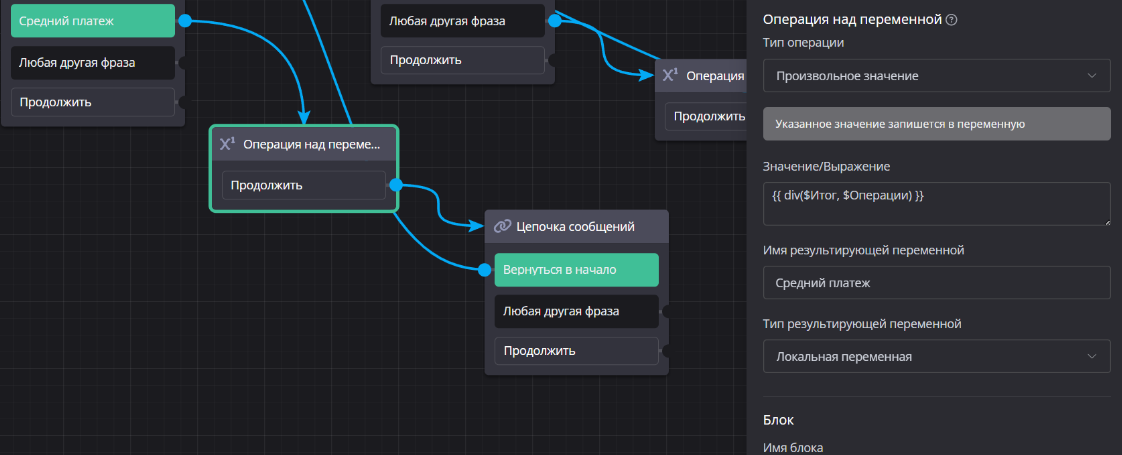Screen dimensions: 1122x455
Task: Click the variable icon on the selected Операция над переме... block
Action: 227,144
